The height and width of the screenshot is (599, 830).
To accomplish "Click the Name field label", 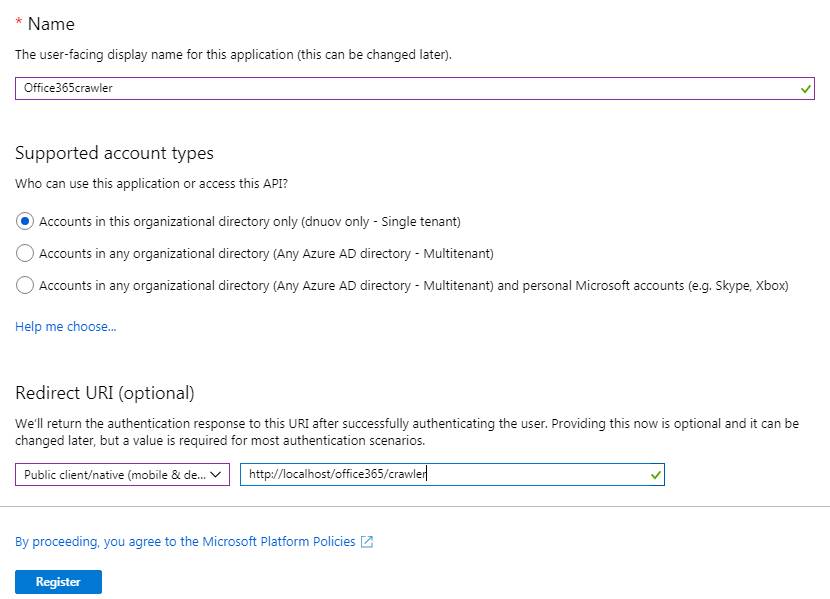I will [51, 24].
